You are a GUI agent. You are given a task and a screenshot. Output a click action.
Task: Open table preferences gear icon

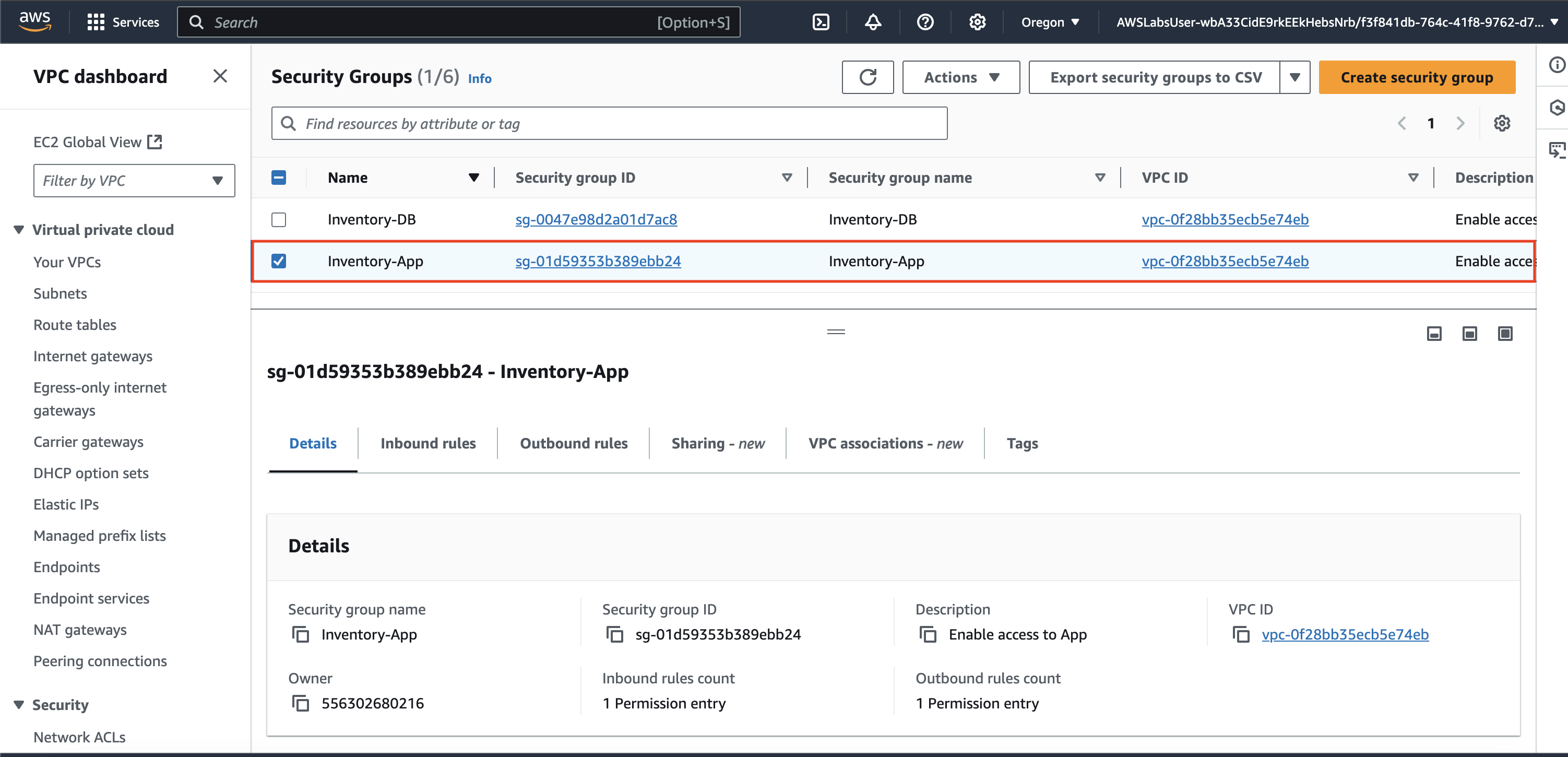point(1502,124)
